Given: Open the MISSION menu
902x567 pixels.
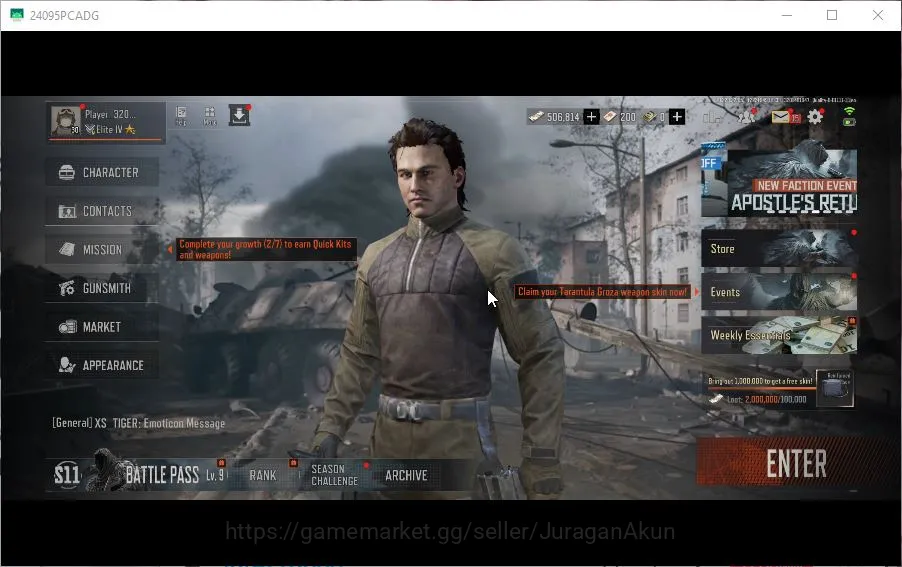Looking at the screenshot, I should pyautogui.click(x=102, y=250).
